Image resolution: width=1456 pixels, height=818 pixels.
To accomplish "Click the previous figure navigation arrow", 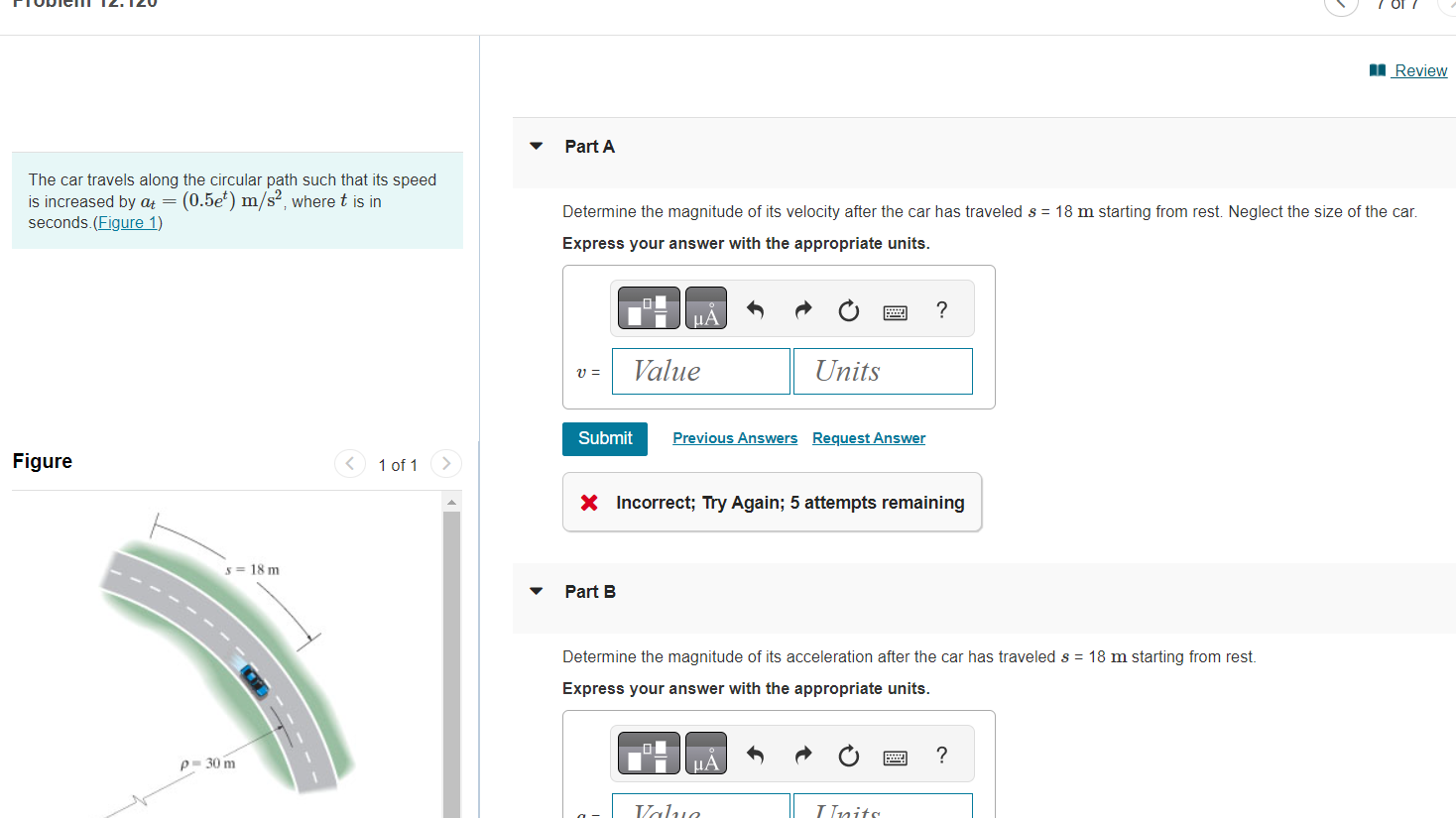I will pyautogui.click(x=349, y=463).
